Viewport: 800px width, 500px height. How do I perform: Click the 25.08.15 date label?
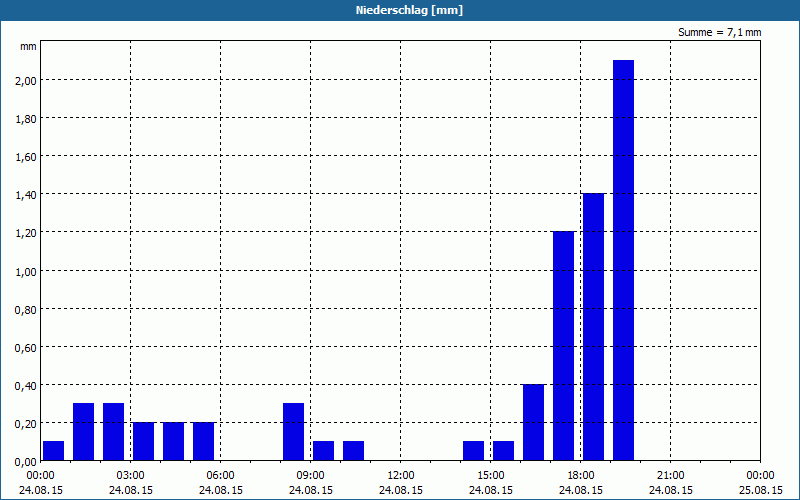760,490
